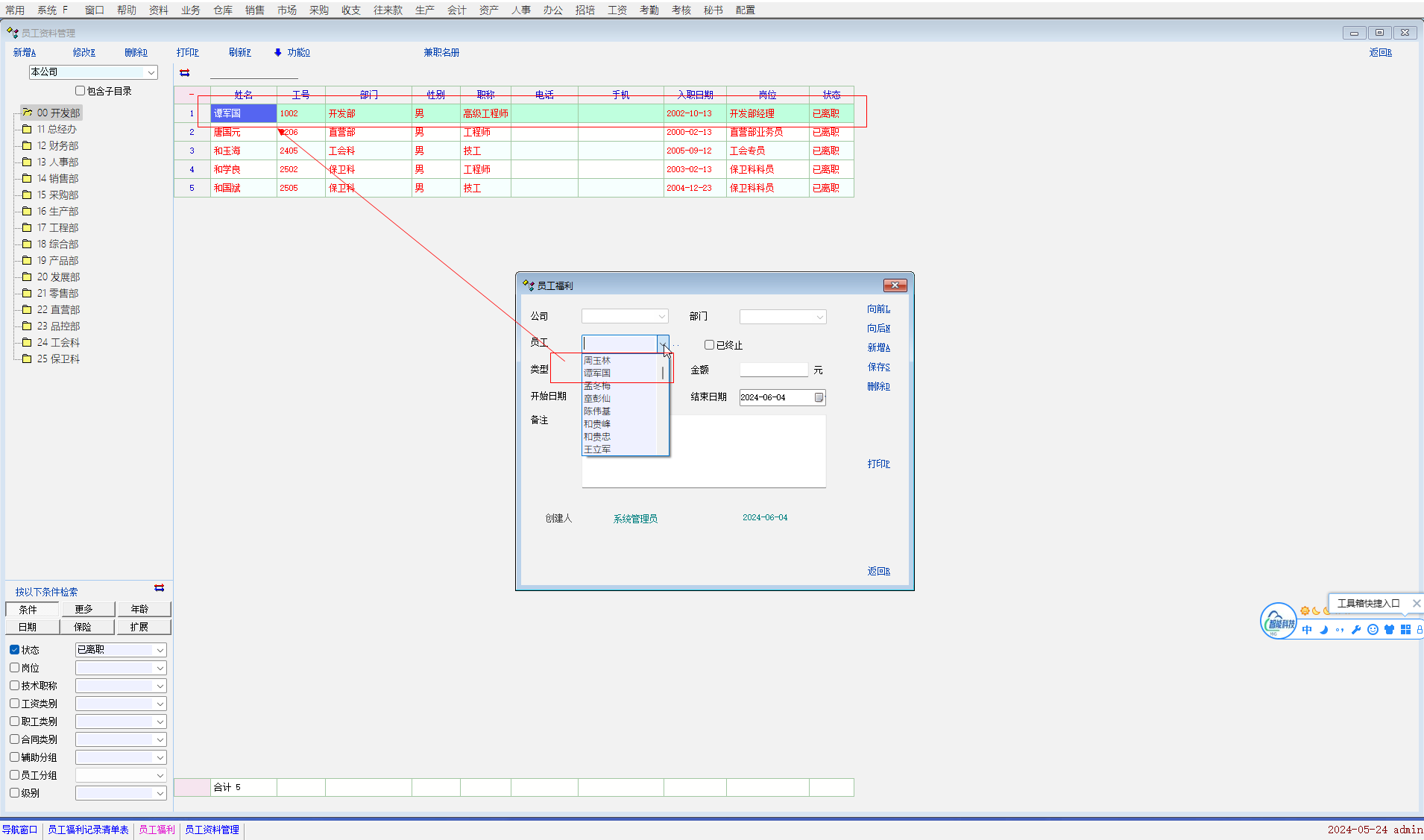Image resolution: width=1424 pixels, height=840 pixels.
Task: Click the 兼职名册 toolbar link
Action: (441, 53)
